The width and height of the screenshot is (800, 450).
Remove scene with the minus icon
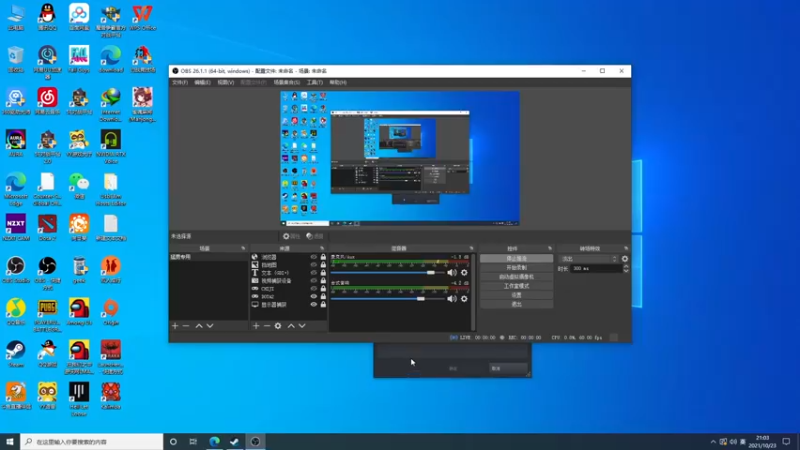(x=186, y=326)
